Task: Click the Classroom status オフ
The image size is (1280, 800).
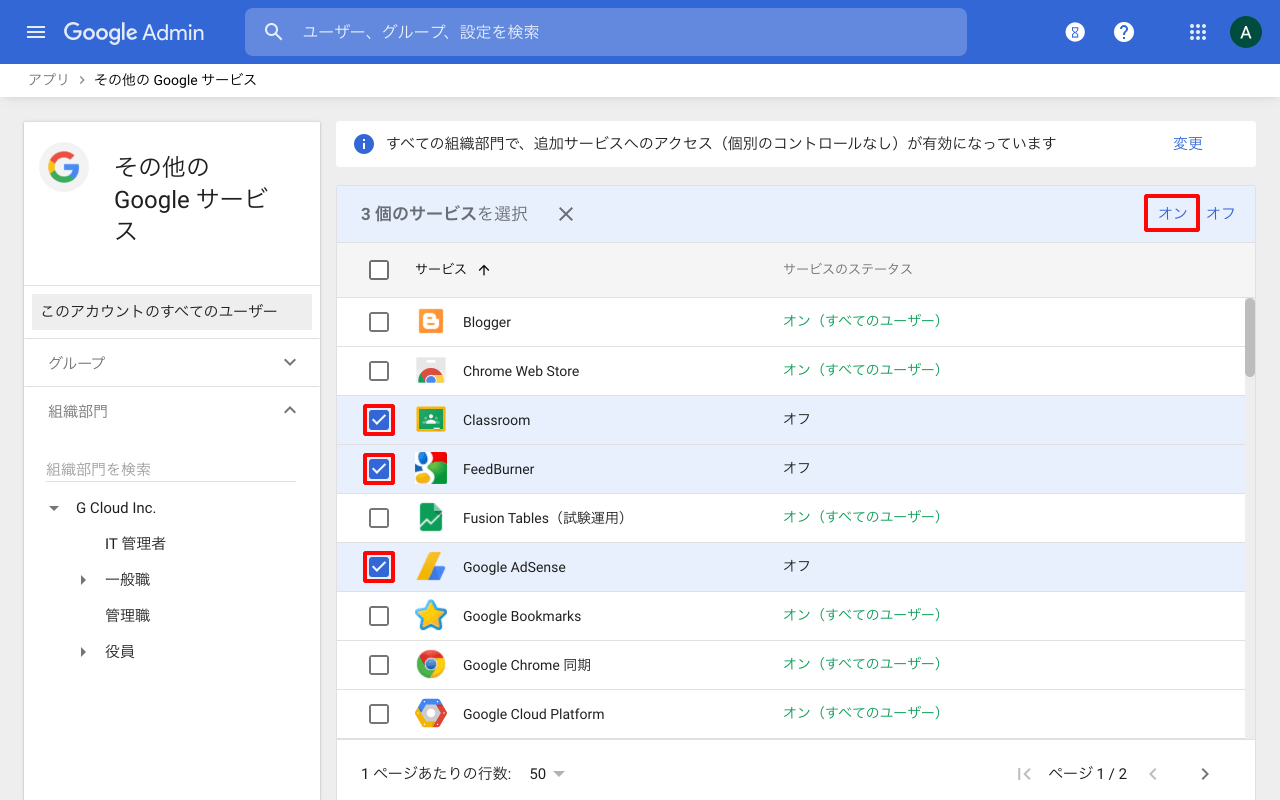Action: [797, 419]
